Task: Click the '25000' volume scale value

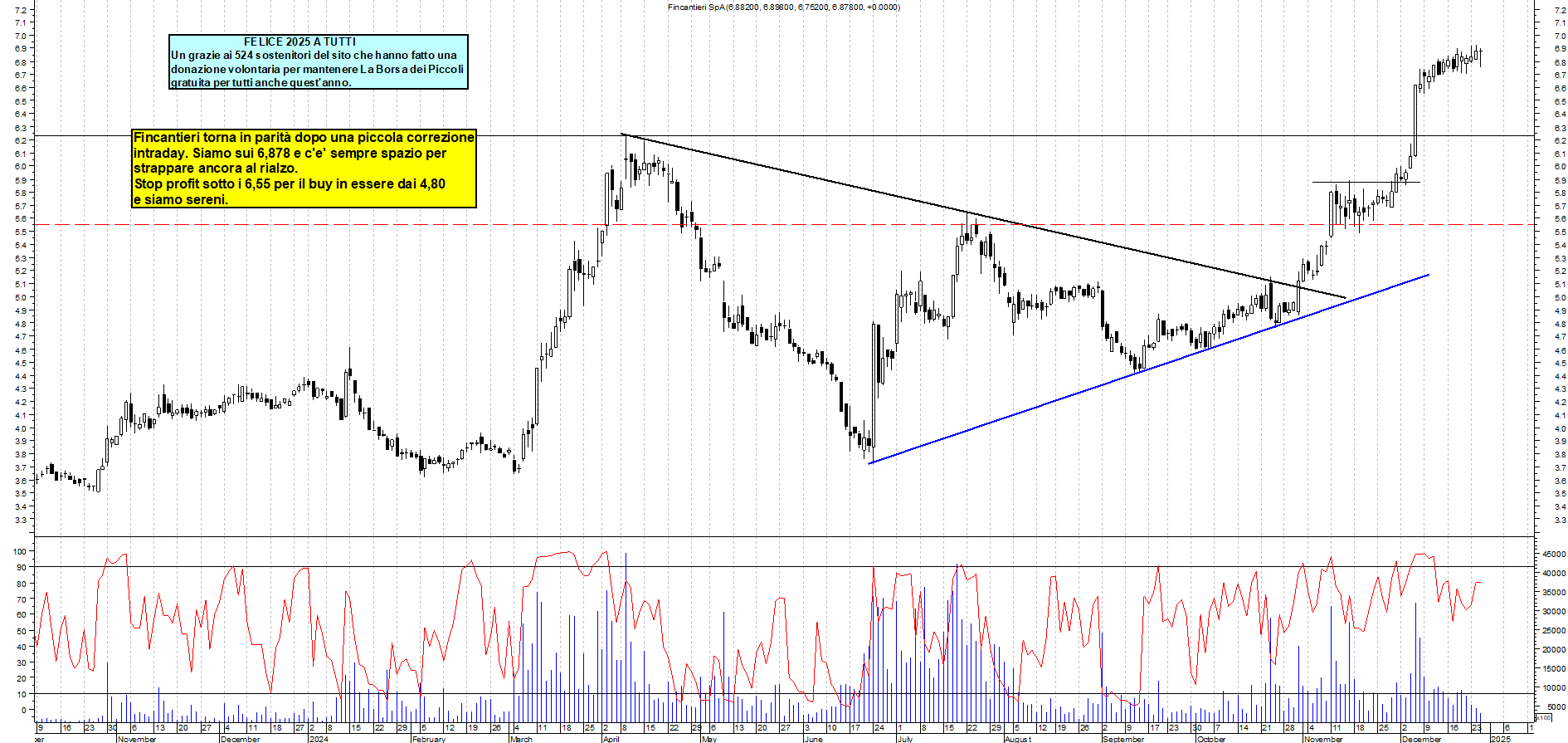Action: (x=1555, y=631)
